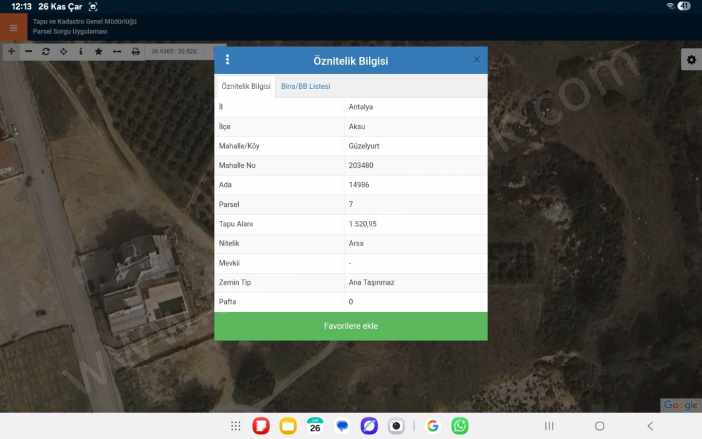702x439 pixels.
Task: Click the Zemin Tip label
Action: click(x=235, y=282)
